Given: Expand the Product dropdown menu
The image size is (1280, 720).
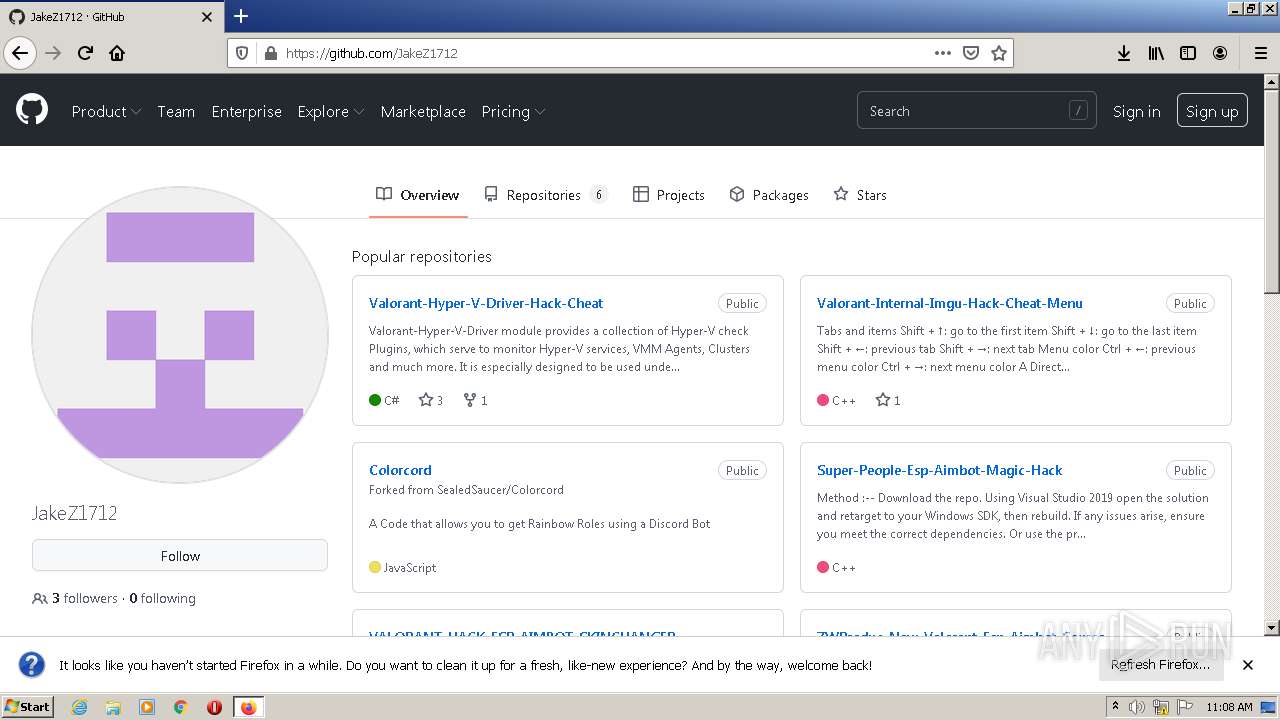Looking at the screenshot, I should (x=106, y=111).
